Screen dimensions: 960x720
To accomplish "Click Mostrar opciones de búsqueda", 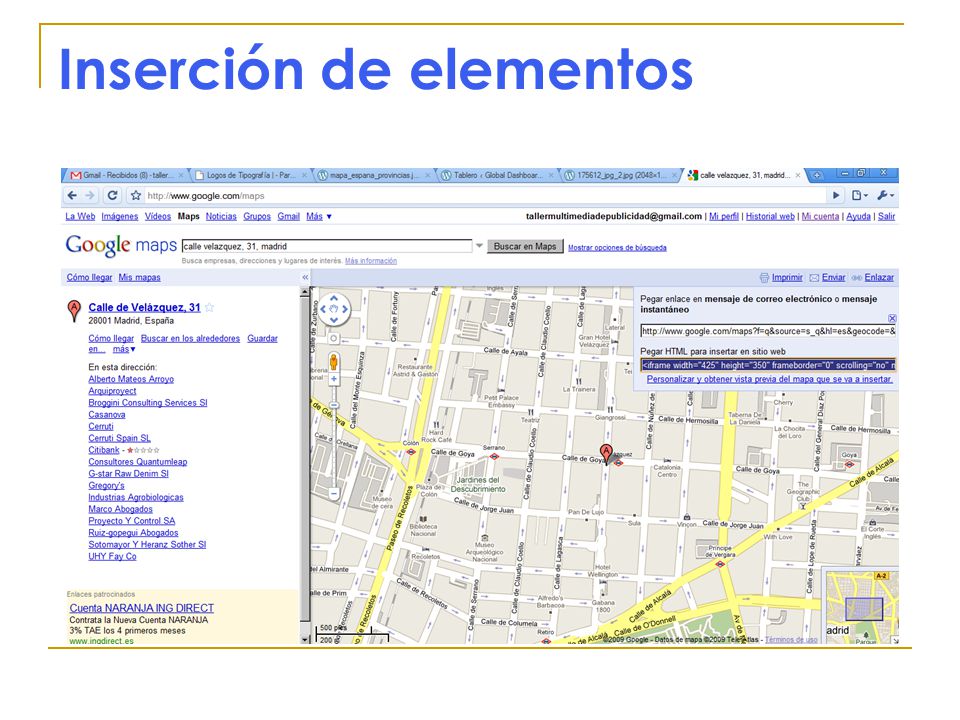I will click(x=617, y=248).
